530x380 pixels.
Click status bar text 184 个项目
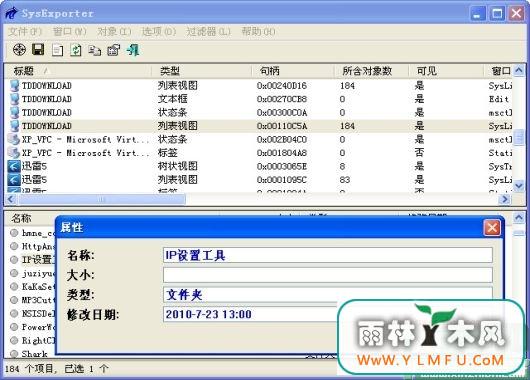pyautogui.click(x=29, y=369)
